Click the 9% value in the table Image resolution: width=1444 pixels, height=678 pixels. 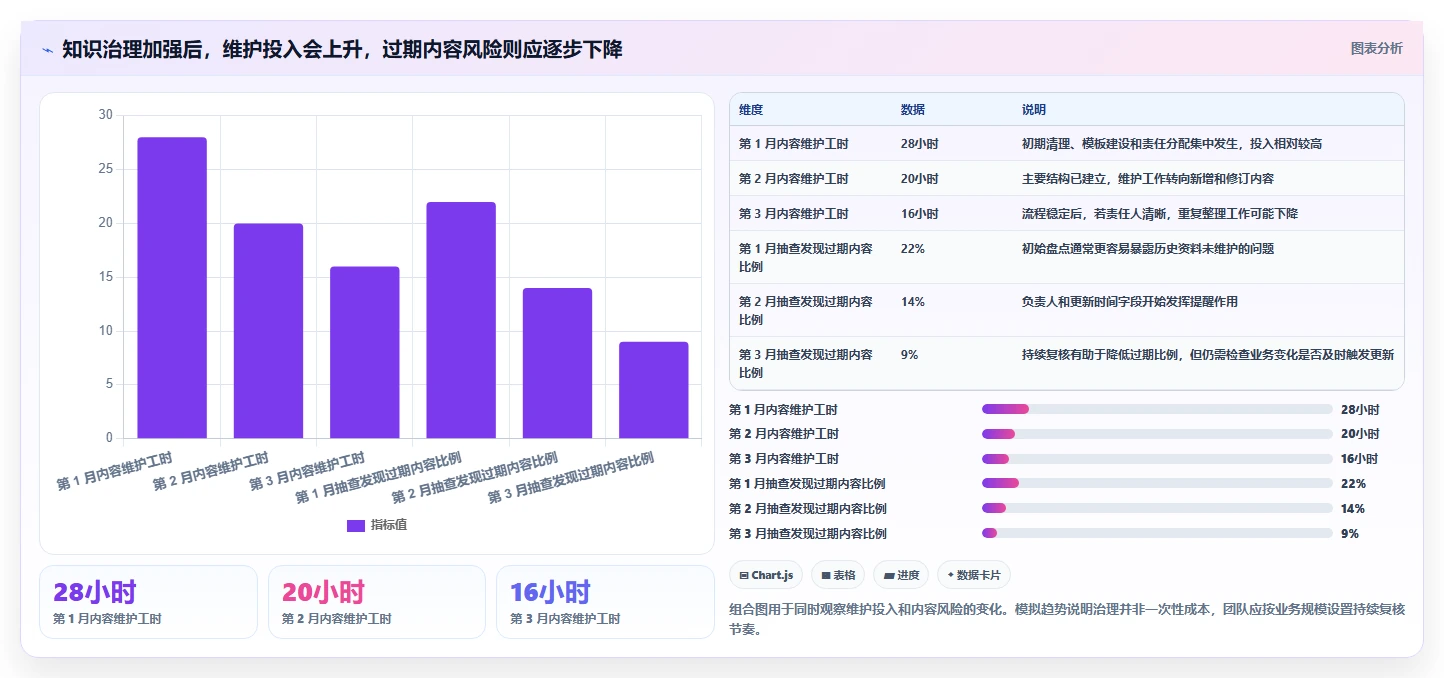tap(910, 355)
